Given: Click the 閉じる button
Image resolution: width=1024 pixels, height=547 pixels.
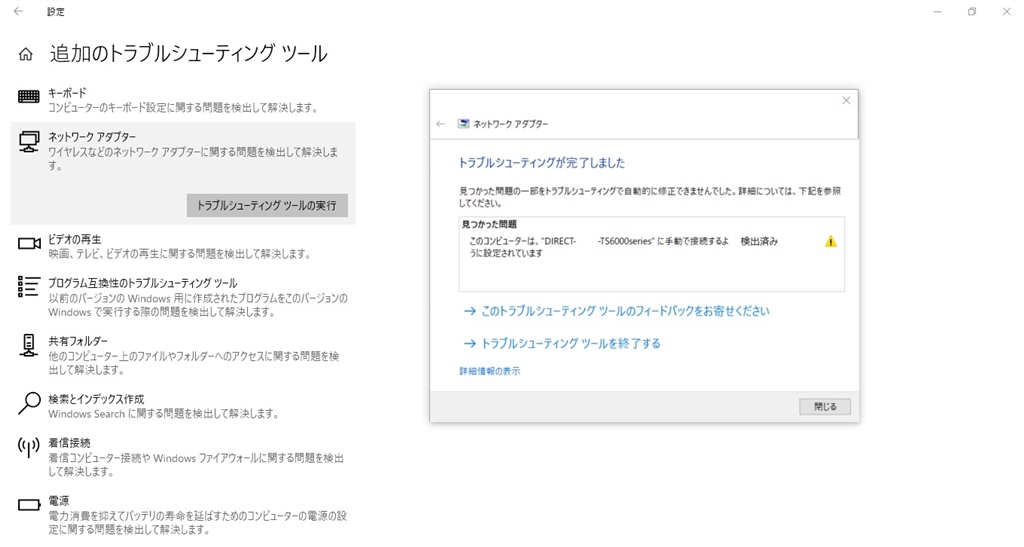Looking at the screenshot, I should pyautogui.click(x=825, y=407).
